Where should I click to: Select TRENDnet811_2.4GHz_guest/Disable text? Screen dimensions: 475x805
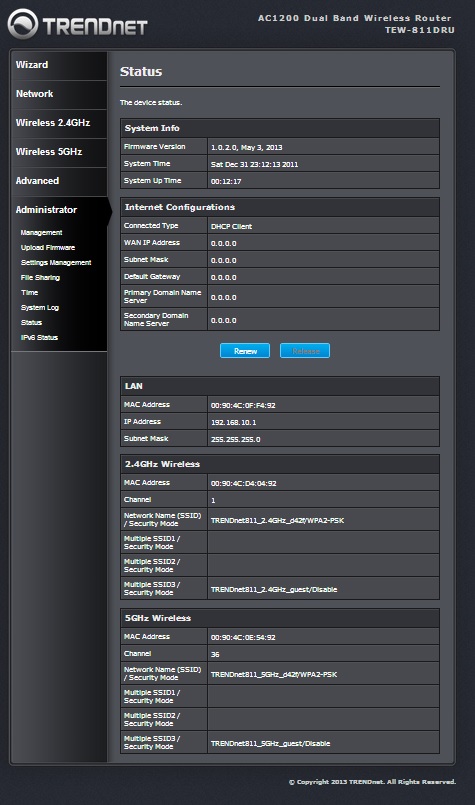(274, 589)
